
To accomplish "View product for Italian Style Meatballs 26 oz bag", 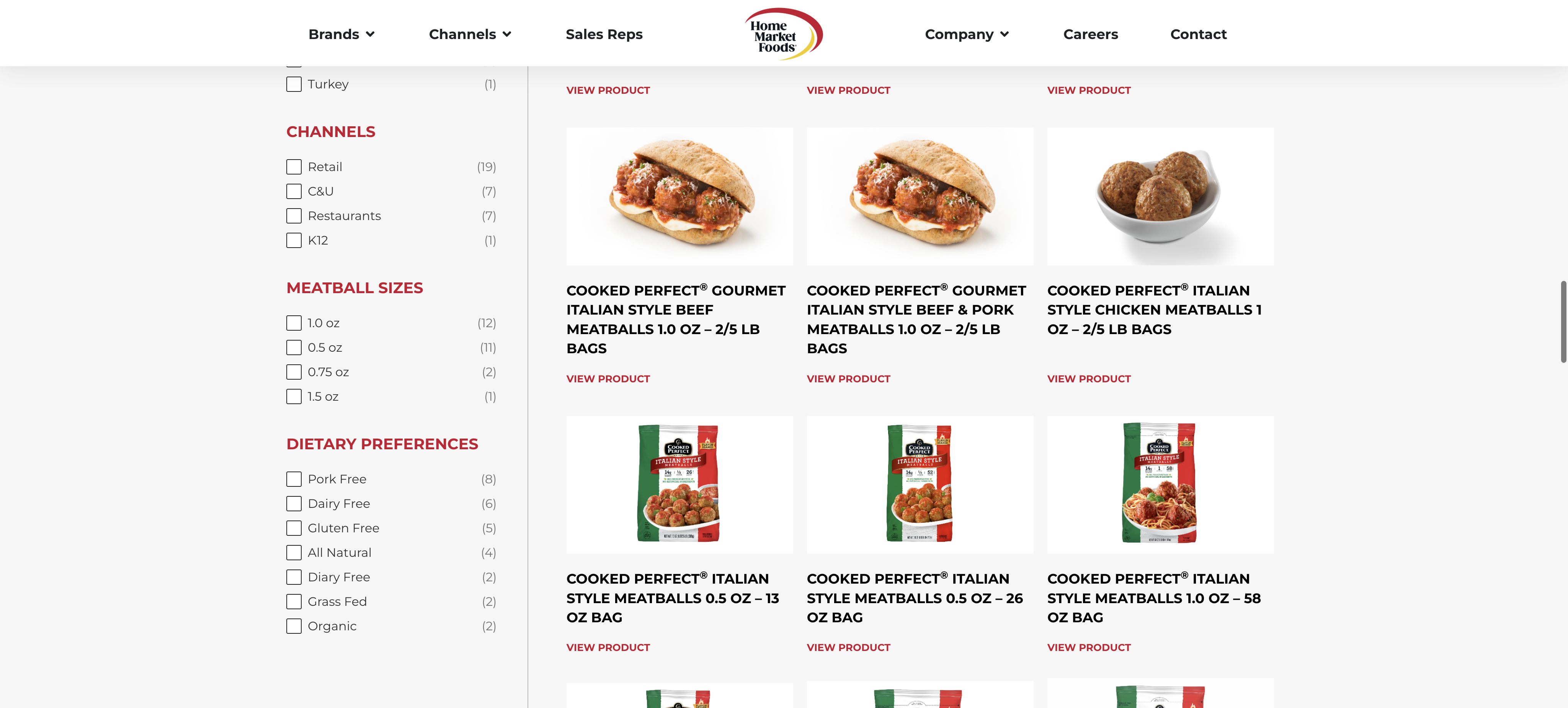I will point(848,647).
